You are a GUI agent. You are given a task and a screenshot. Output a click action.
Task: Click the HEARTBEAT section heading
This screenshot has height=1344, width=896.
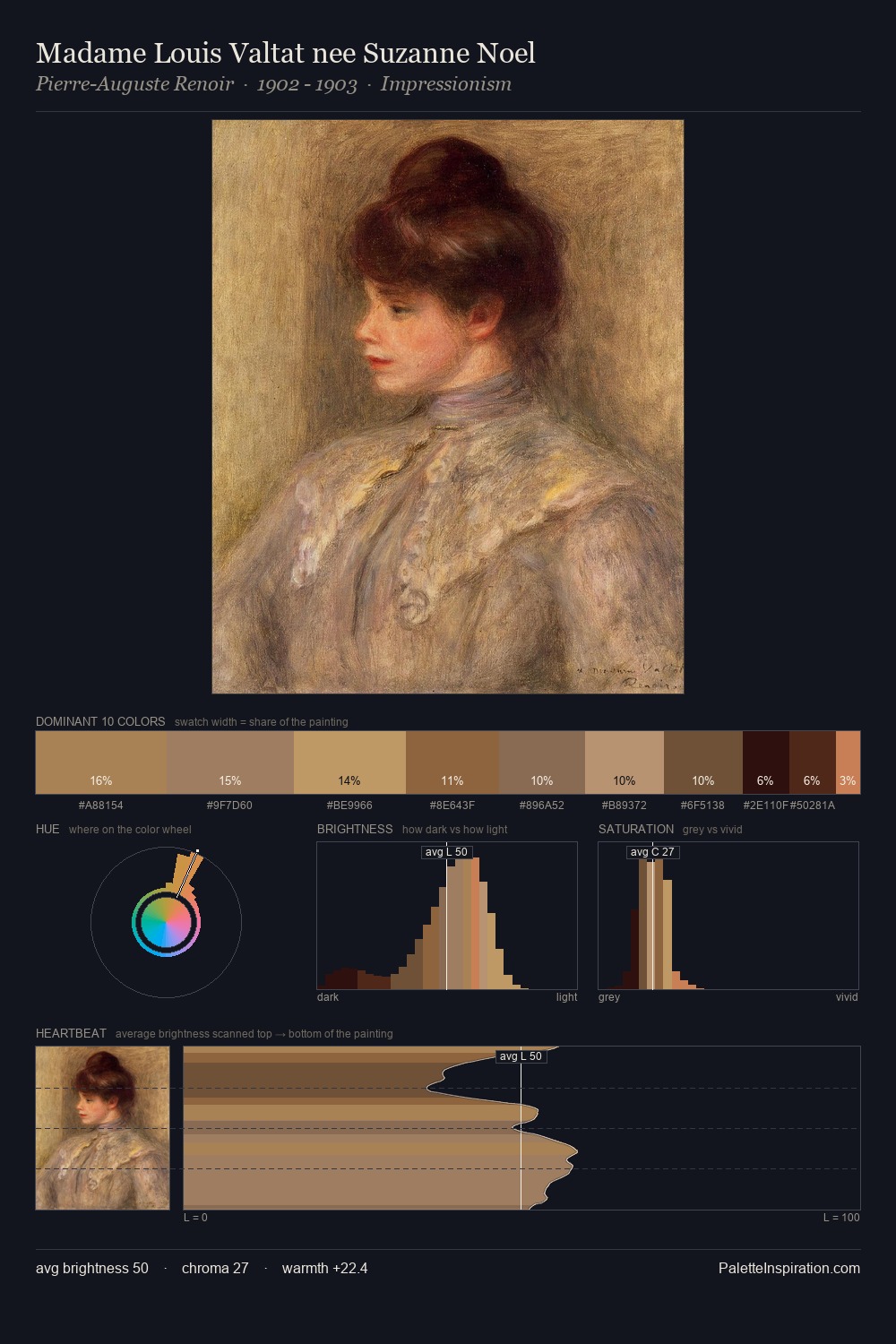click(x=71, y=1033)
